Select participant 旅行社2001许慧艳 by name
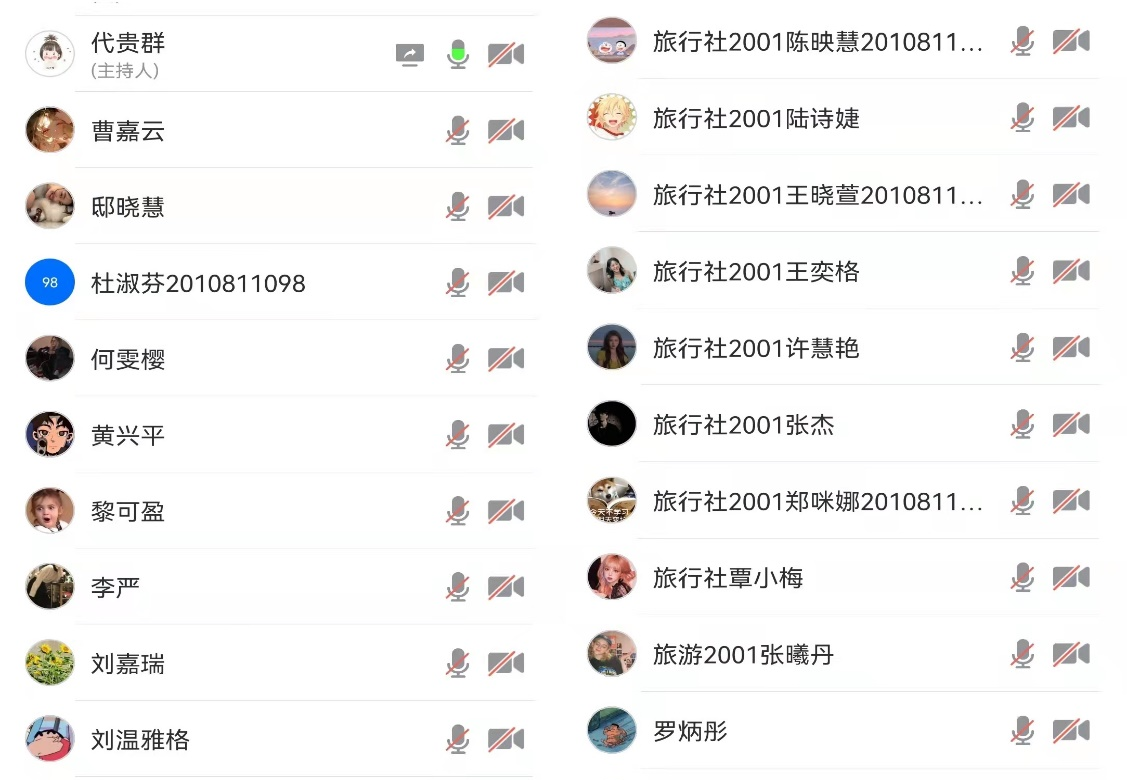The height and width of the screenshot is (781, 1128). pyautogui.click(x=756, y=348)
